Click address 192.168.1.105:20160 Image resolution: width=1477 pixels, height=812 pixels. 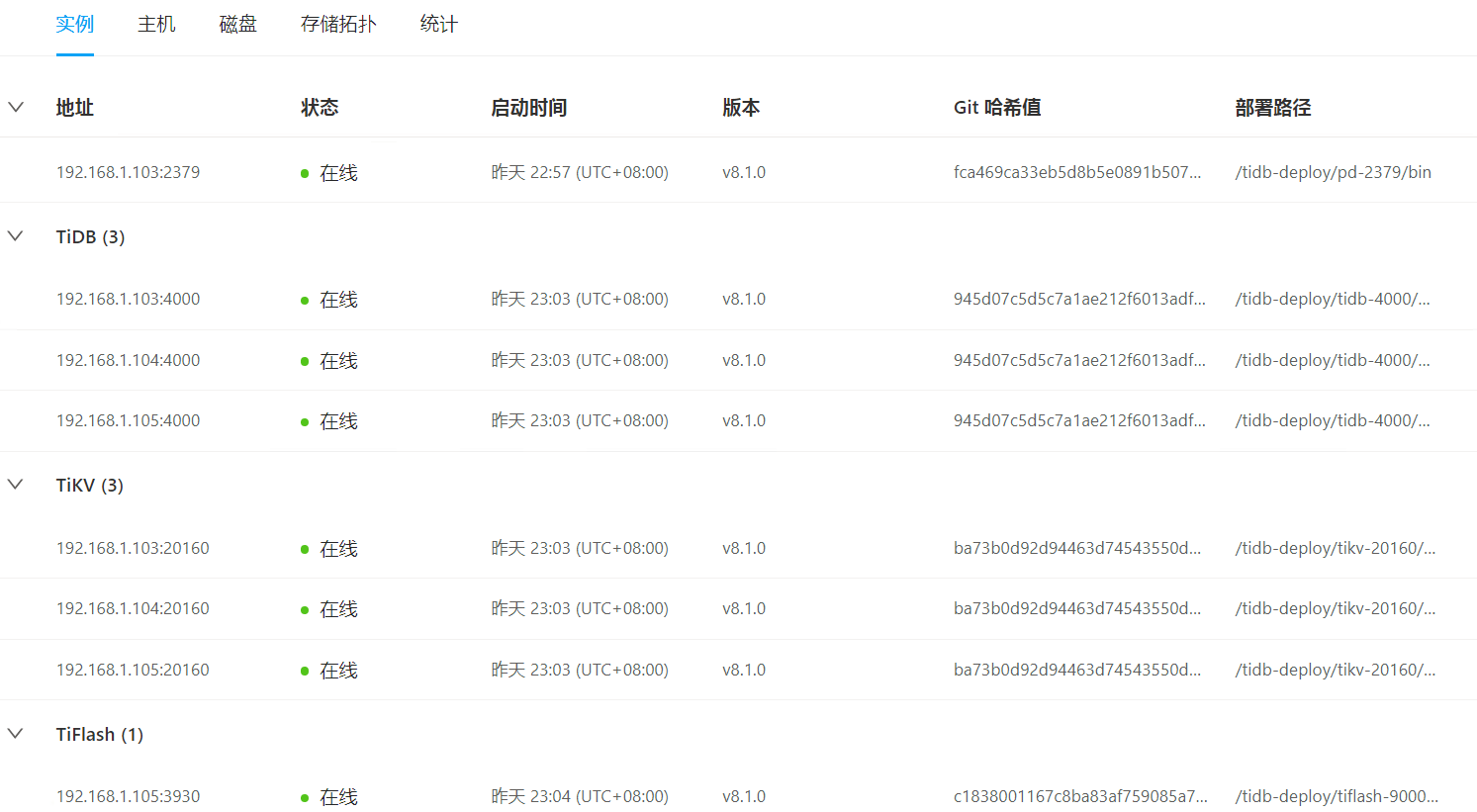click(x=133, y=670)
